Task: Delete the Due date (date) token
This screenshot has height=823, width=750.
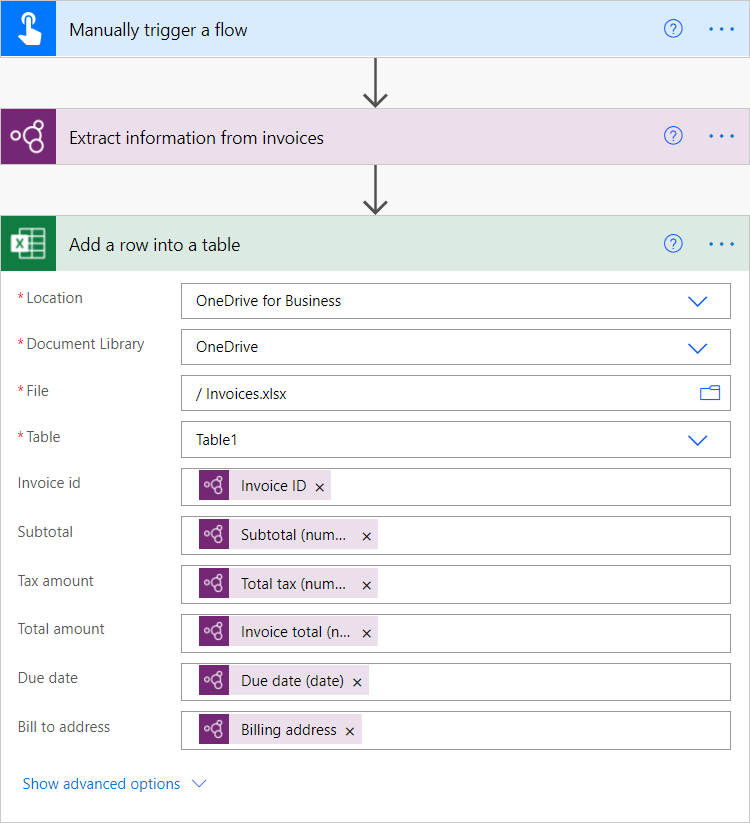Action: coord(357,682)
